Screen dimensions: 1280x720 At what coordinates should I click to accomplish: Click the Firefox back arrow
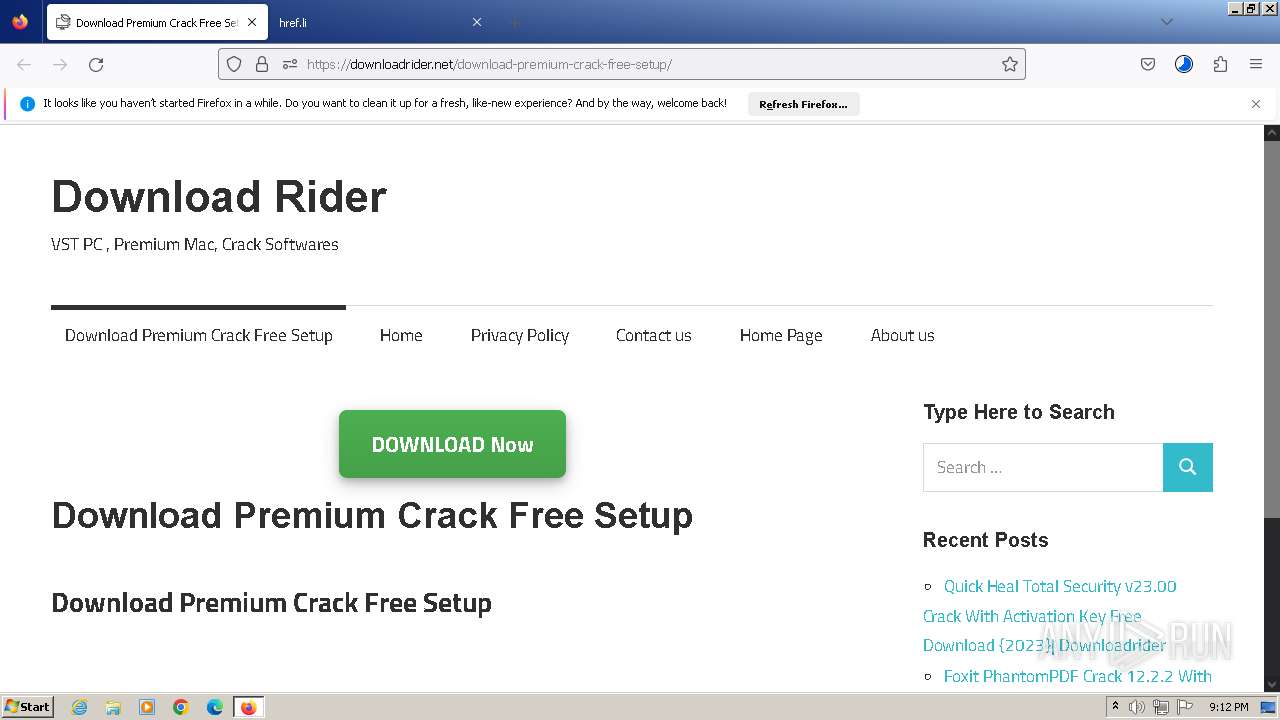pos(24,64)
